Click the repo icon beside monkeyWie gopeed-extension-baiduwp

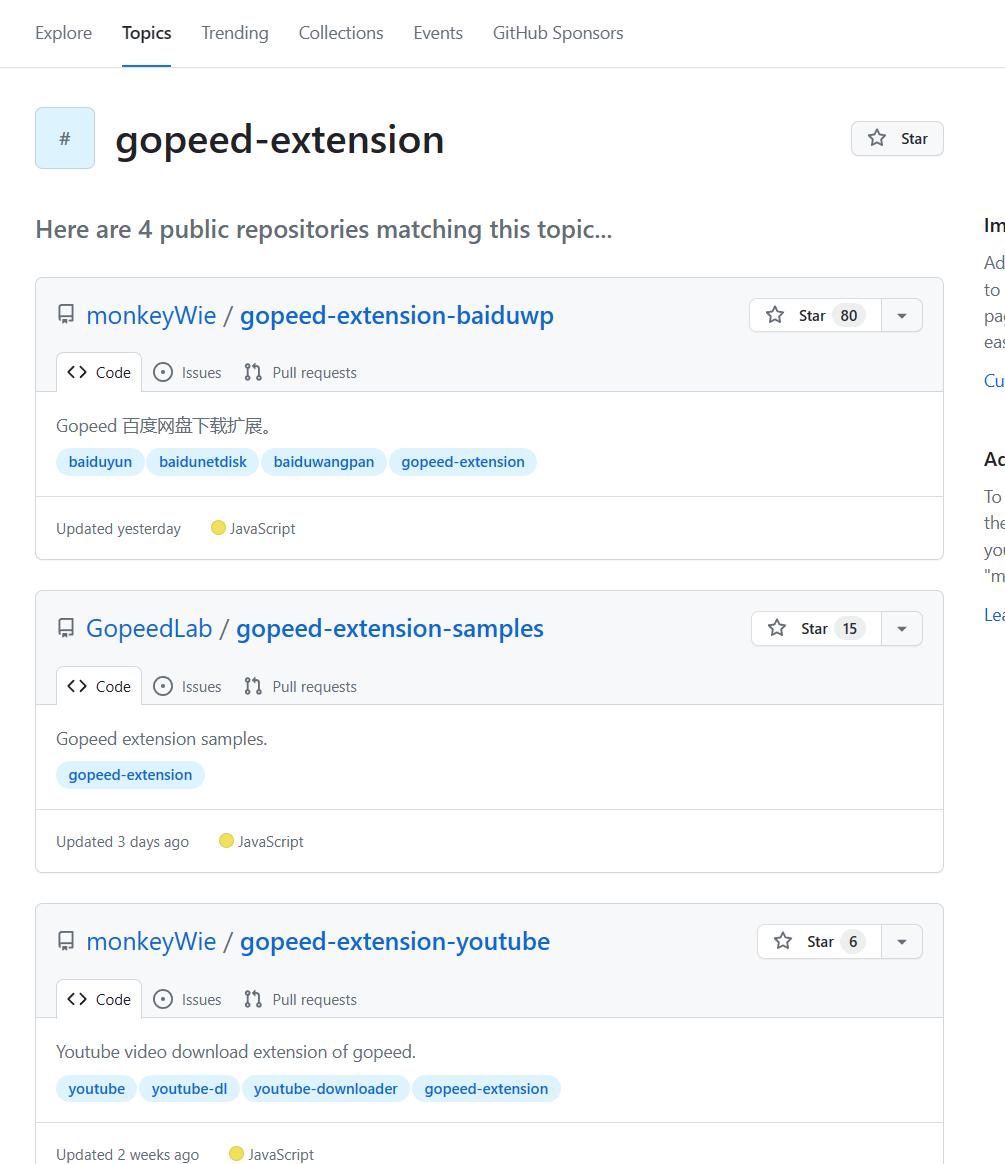(x=66, y=316)
